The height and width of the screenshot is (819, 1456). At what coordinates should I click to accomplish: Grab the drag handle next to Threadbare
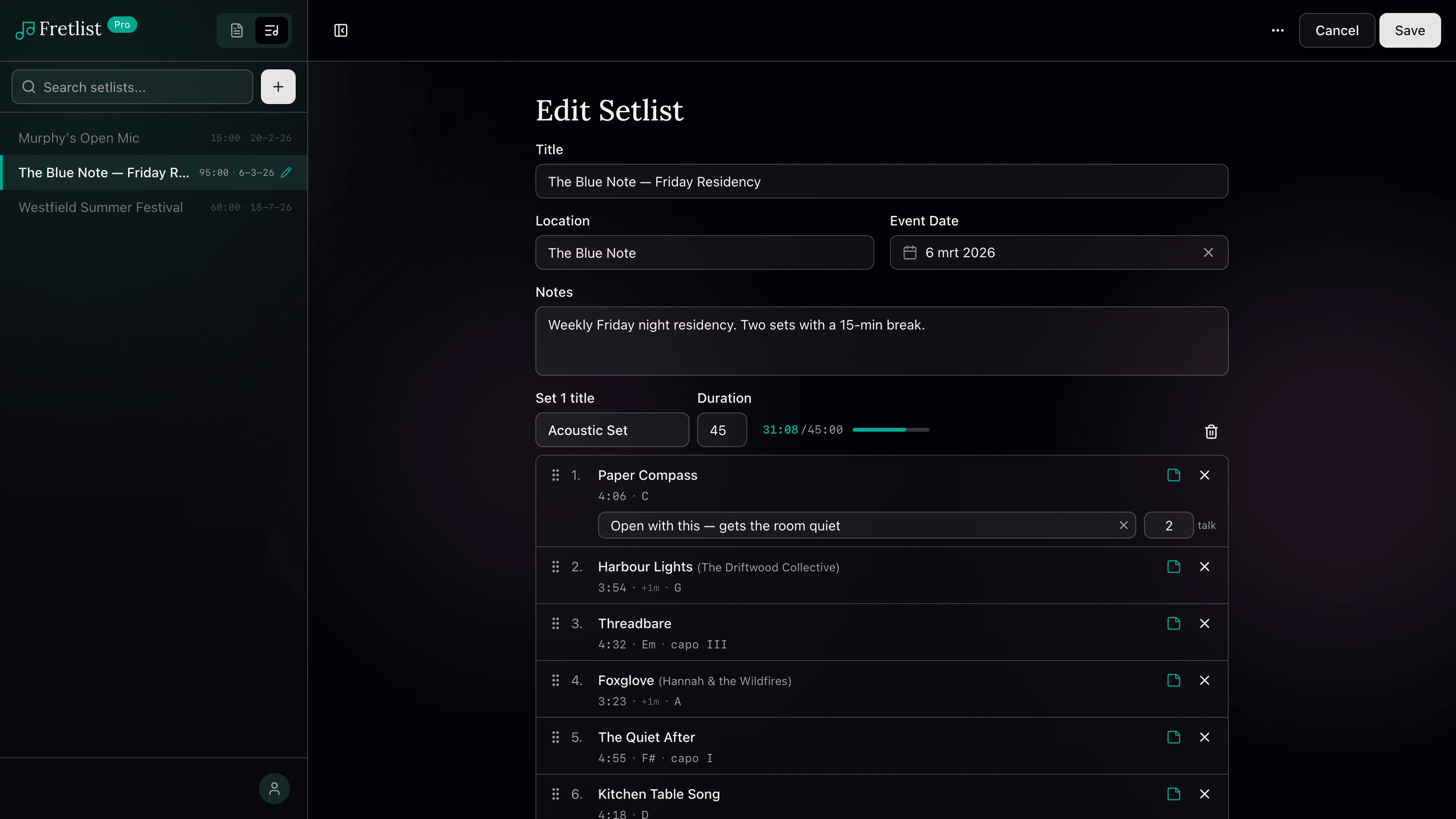pos(555,623)
